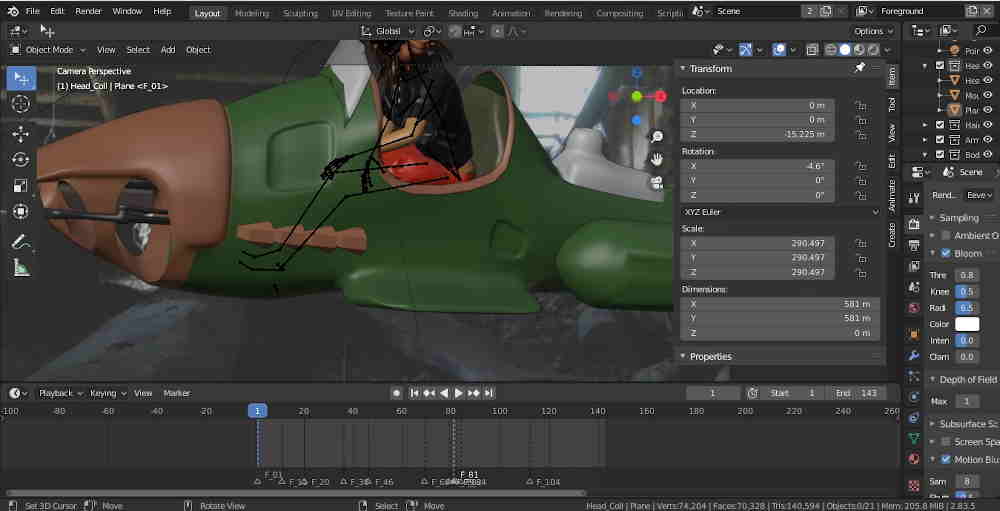Viewport: 1000px width, 511px height.
Task: Select the 3D Cursor tool
Action: (x=21, y=104)
